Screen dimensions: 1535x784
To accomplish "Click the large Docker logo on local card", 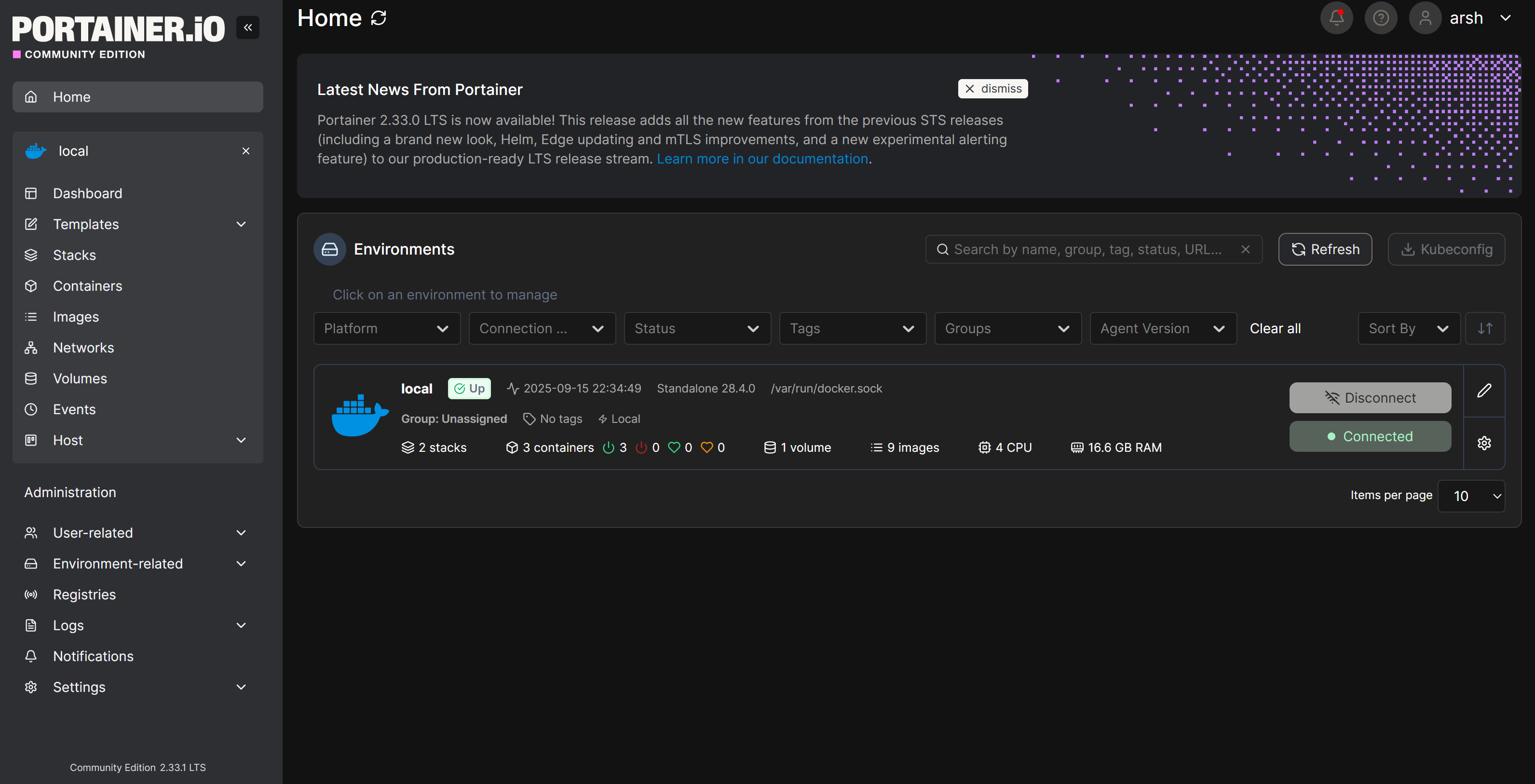I will [x=360, y=415].
